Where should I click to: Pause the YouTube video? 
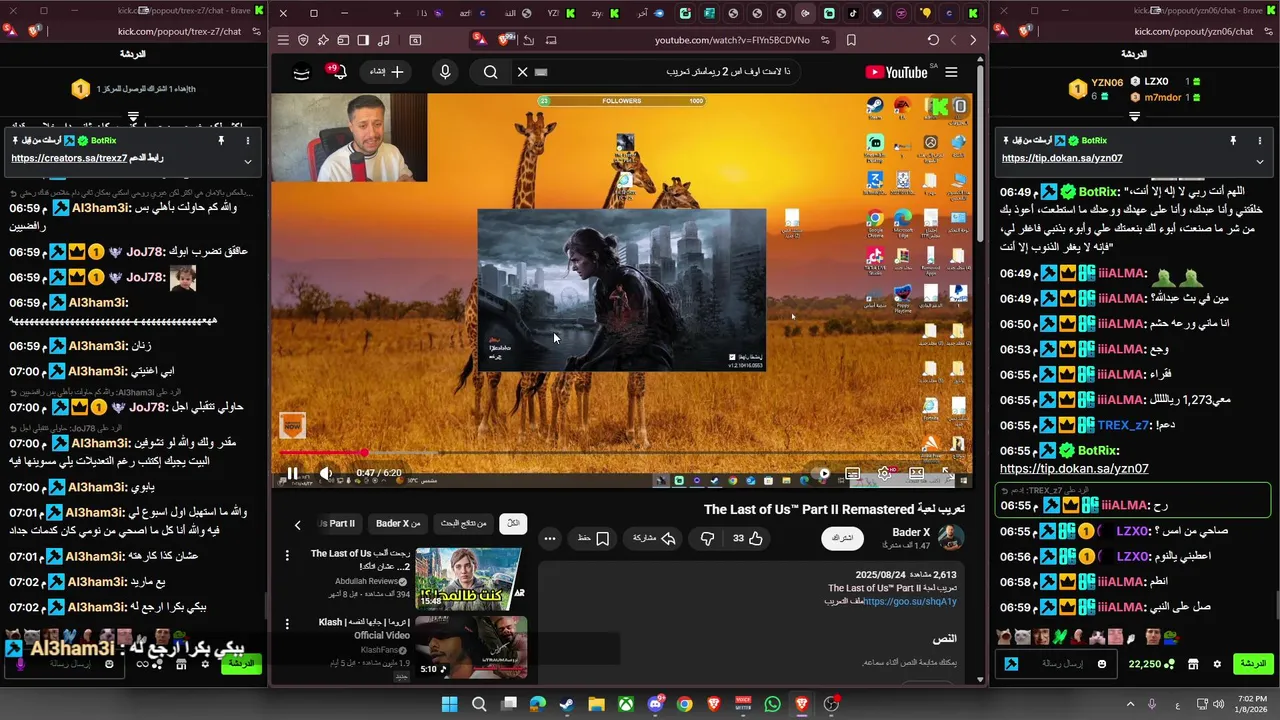tap(292, 474)
